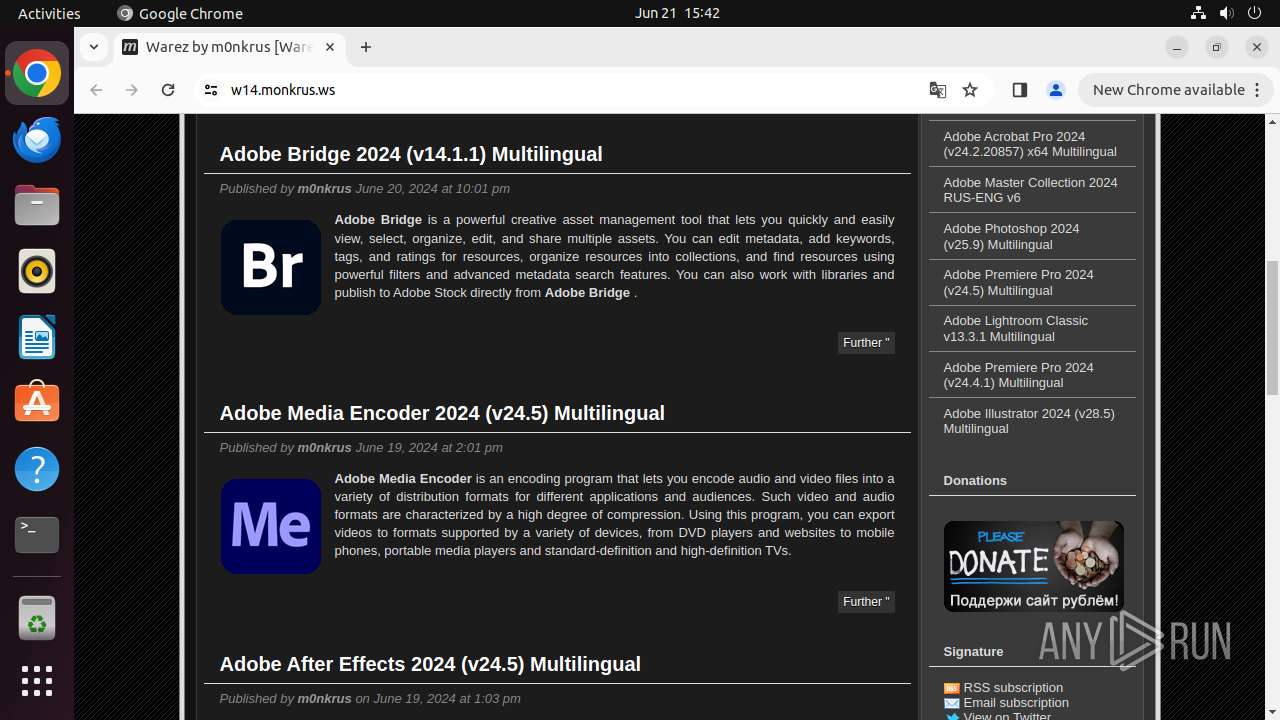Screen dimensions: 1280x720
Task: Launch Thunderbird mail from the dock
Action: [x=37, y=140]
